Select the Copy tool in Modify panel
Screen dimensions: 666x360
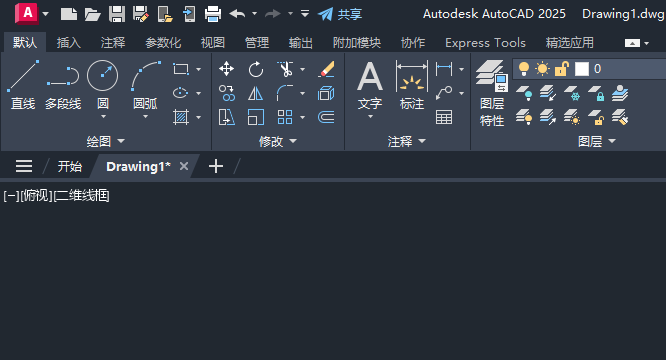pyautogui.click(x=226, y=93)
